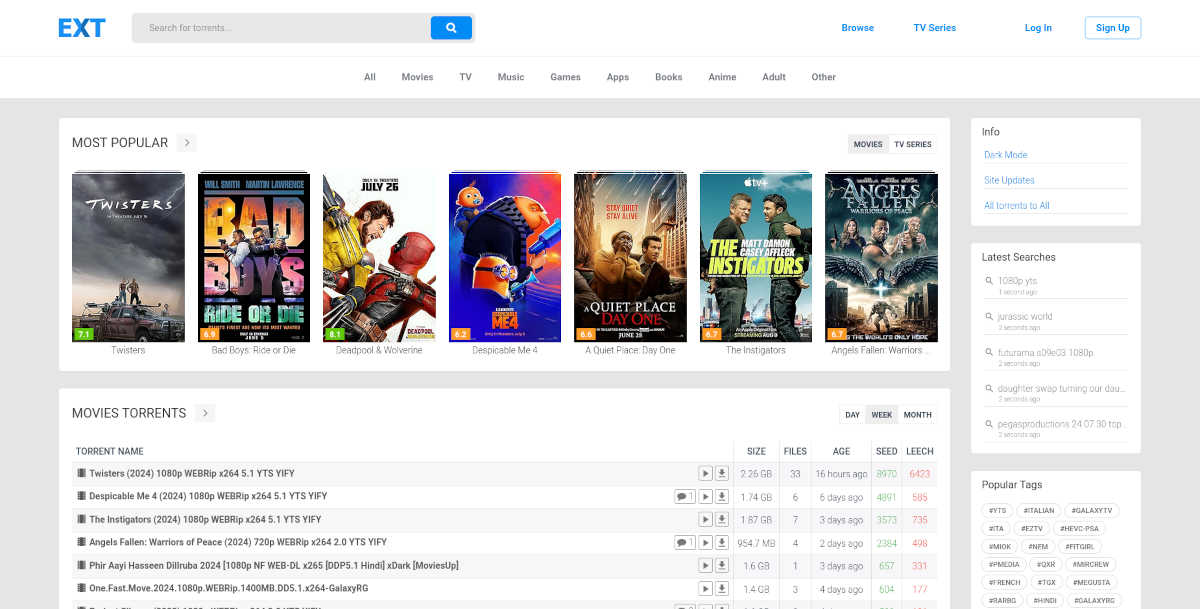Viewport: 1200px width, 609px height.
Task: Open A Quiet Place Day One poster
Action: pyautogui.click(x=630, y=257)
